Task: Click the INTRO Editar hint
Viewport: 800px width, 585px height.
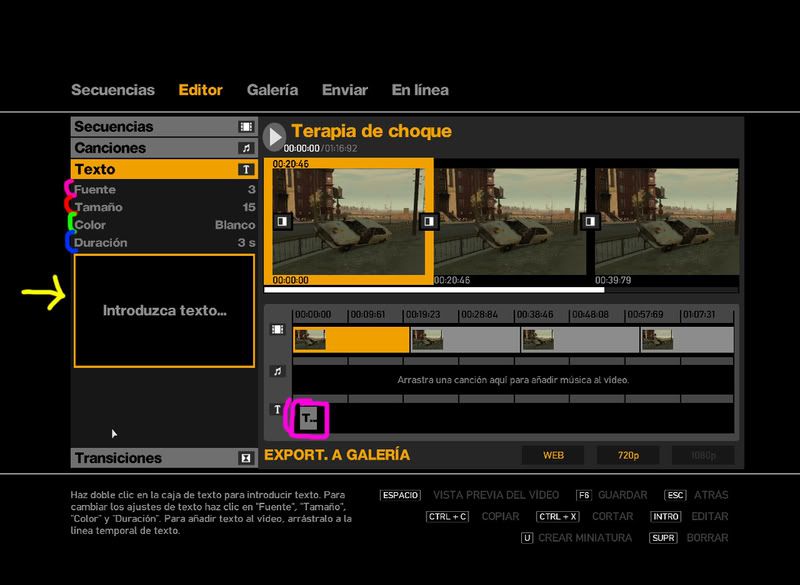Action: (689, 517)
